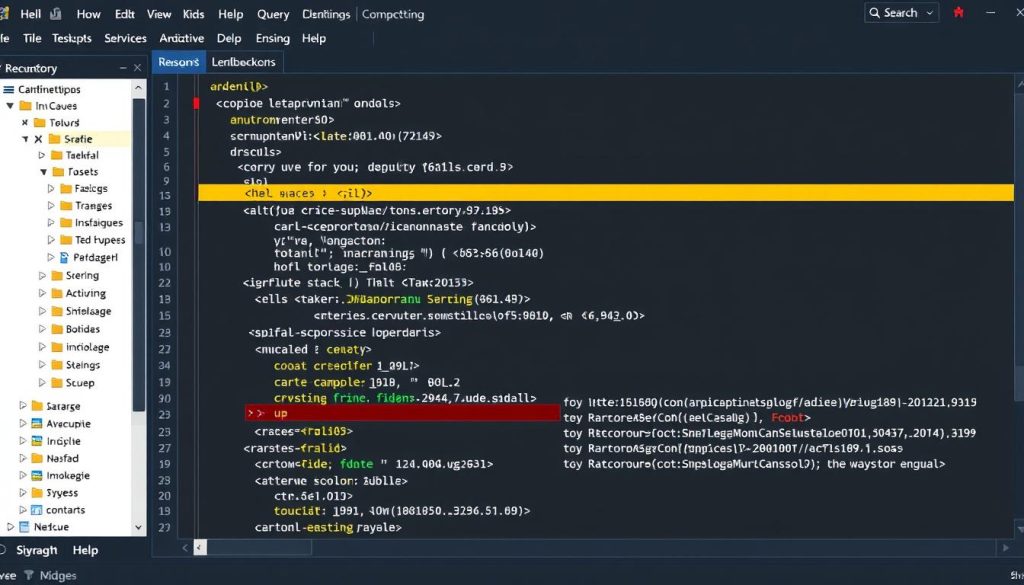The image size is (1024, 585).
Task: Select the incioiage tree item
Action: (88, 347)
